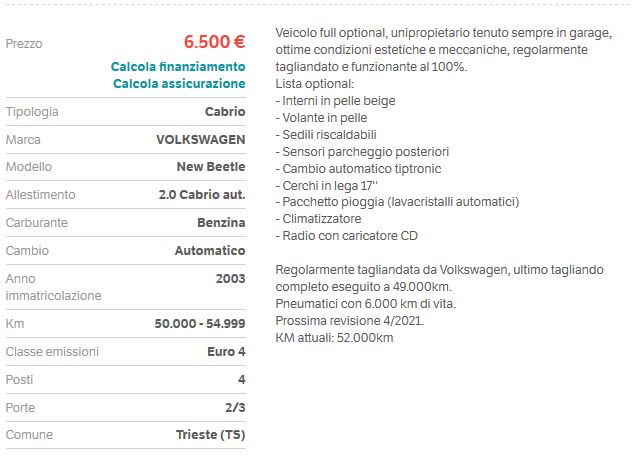The width and height of the screenshot is (636, 465).
Task: Click the Cabrio value in Tipologia row
Action: pyautogui.click(x=225, y=112)
